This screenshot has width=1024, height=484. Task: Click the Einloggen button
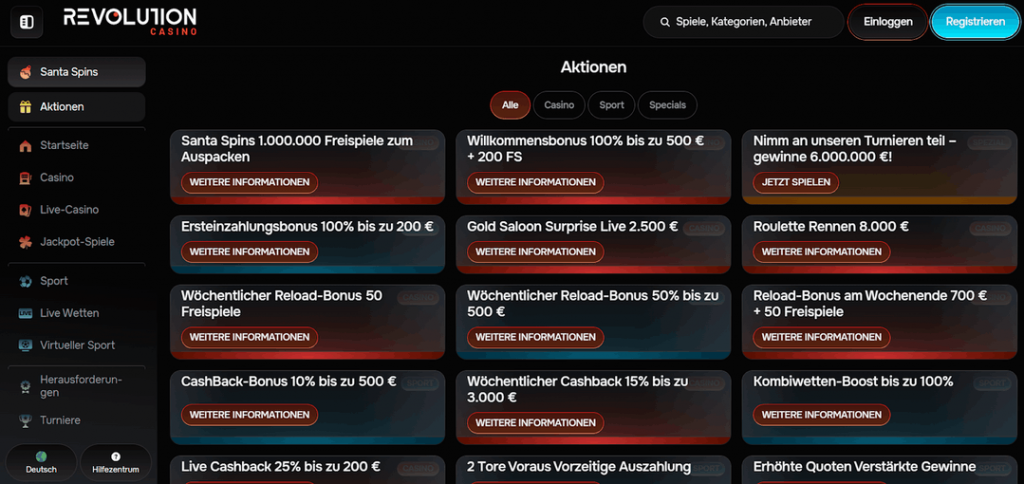[887, 22]
